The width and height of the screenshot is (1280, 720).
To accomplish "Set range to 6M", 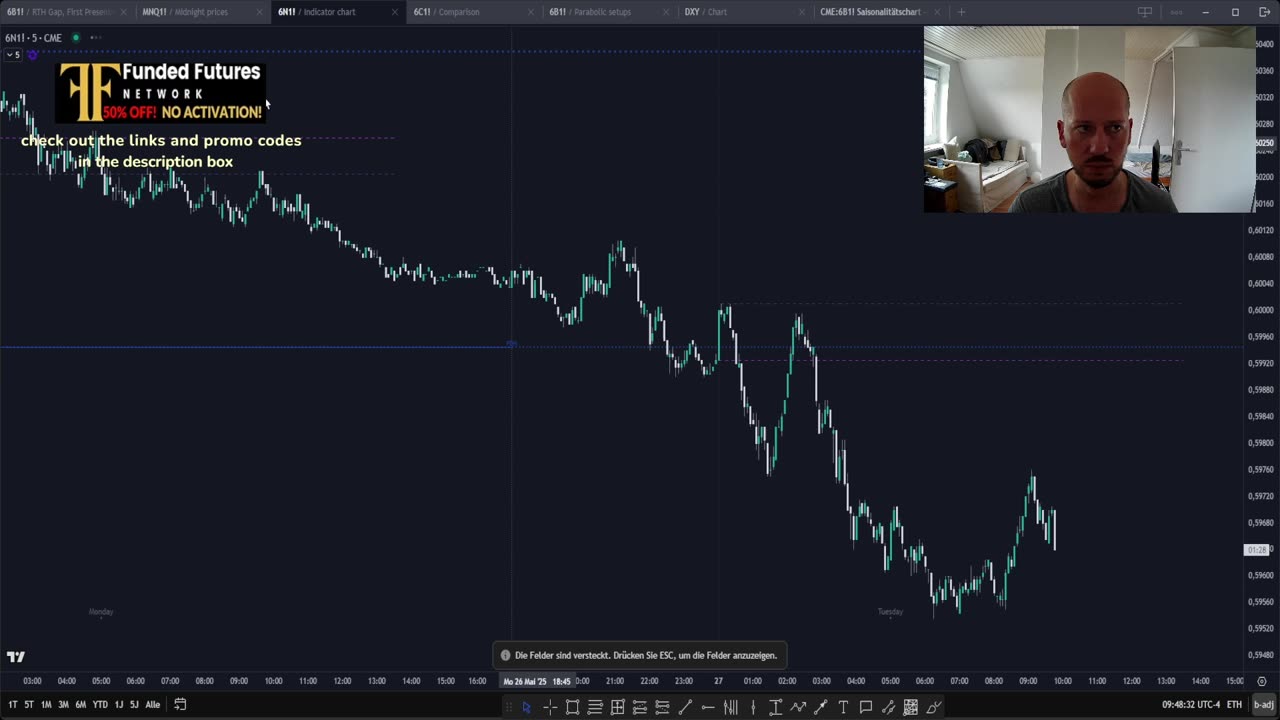I will [x=80, y=704].
